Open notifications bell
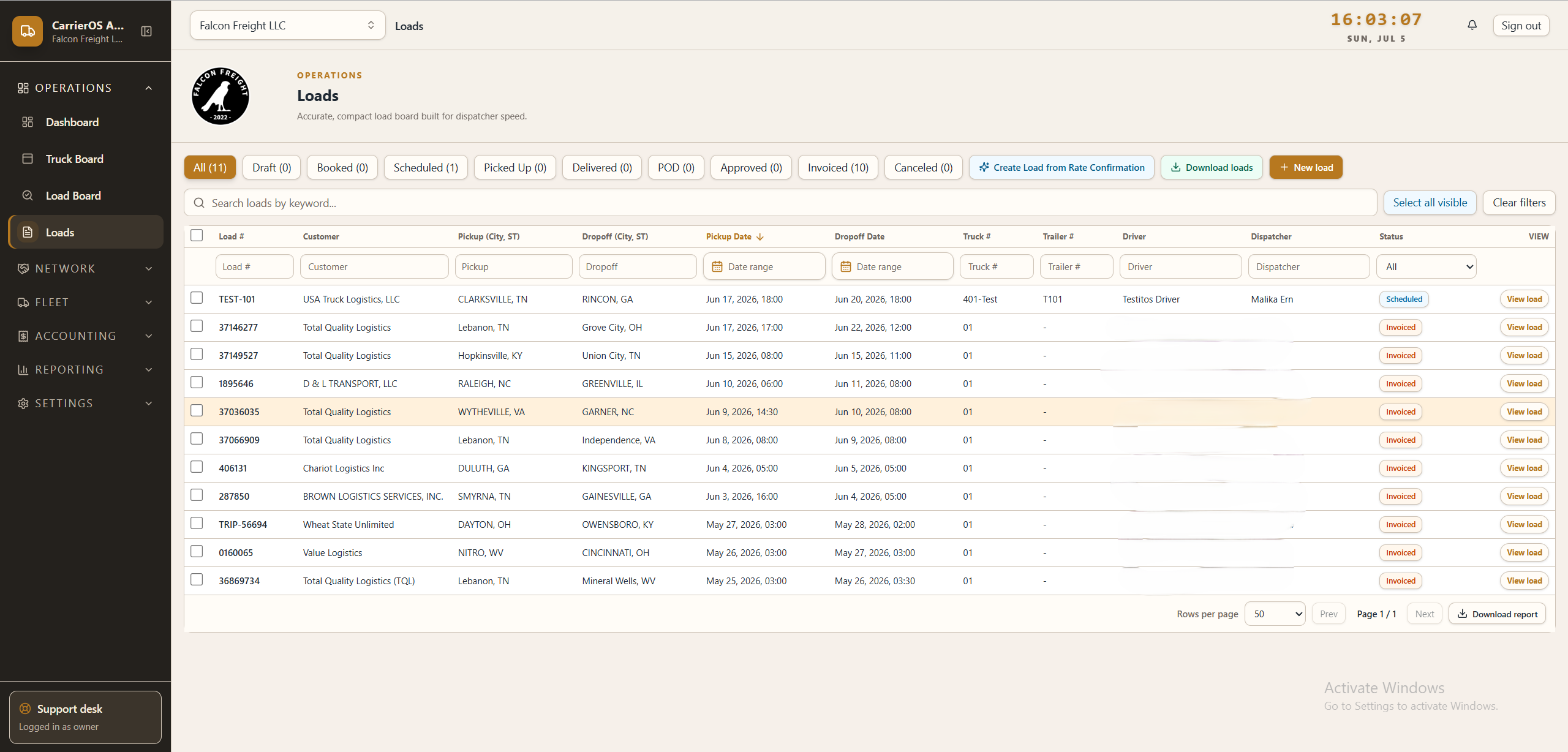The image size is (1568, 752). pyautogui.click(x=1472, y=25)
